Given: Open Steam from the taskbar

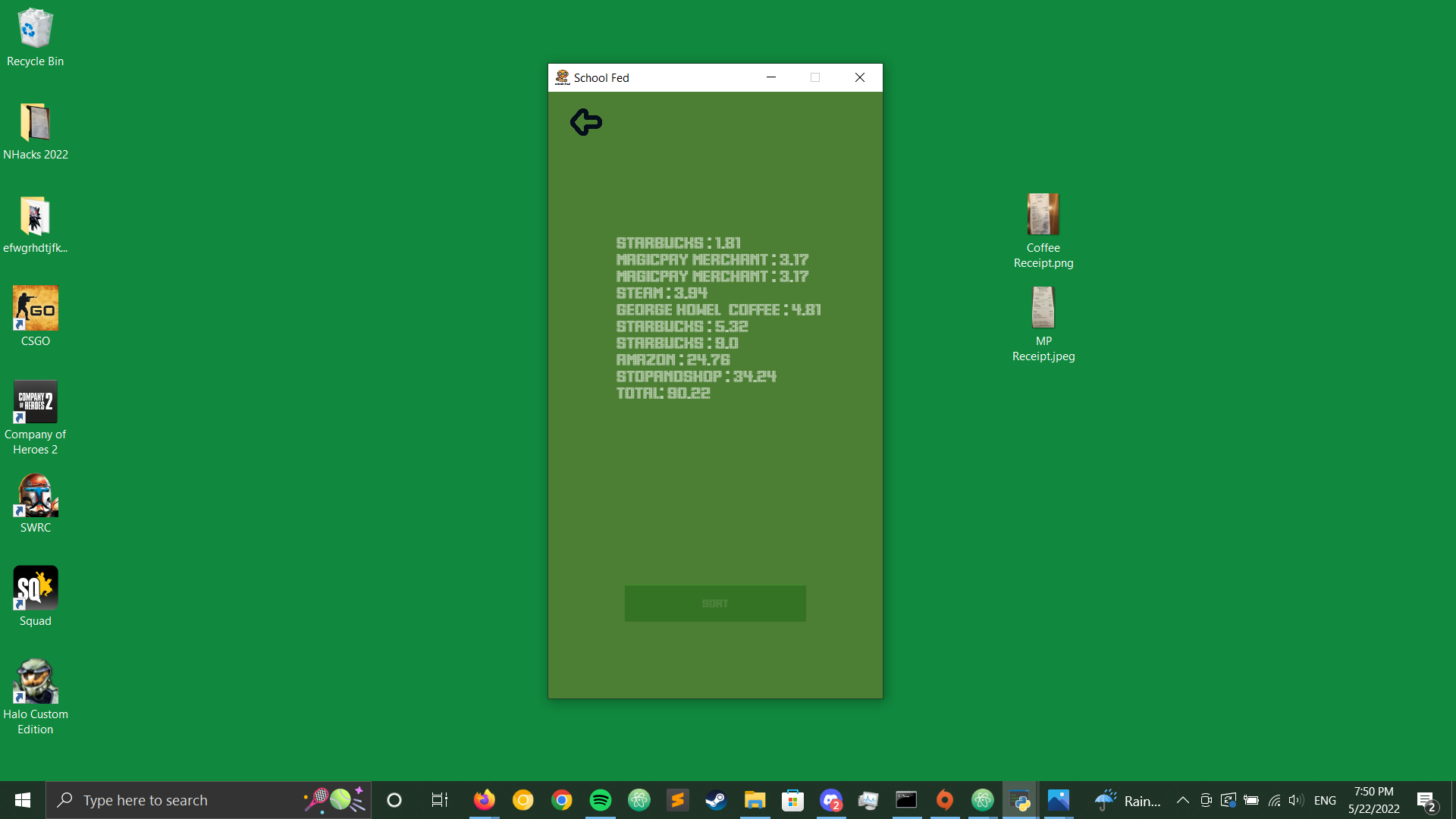Looking at the screenshot, I should 716,800.
